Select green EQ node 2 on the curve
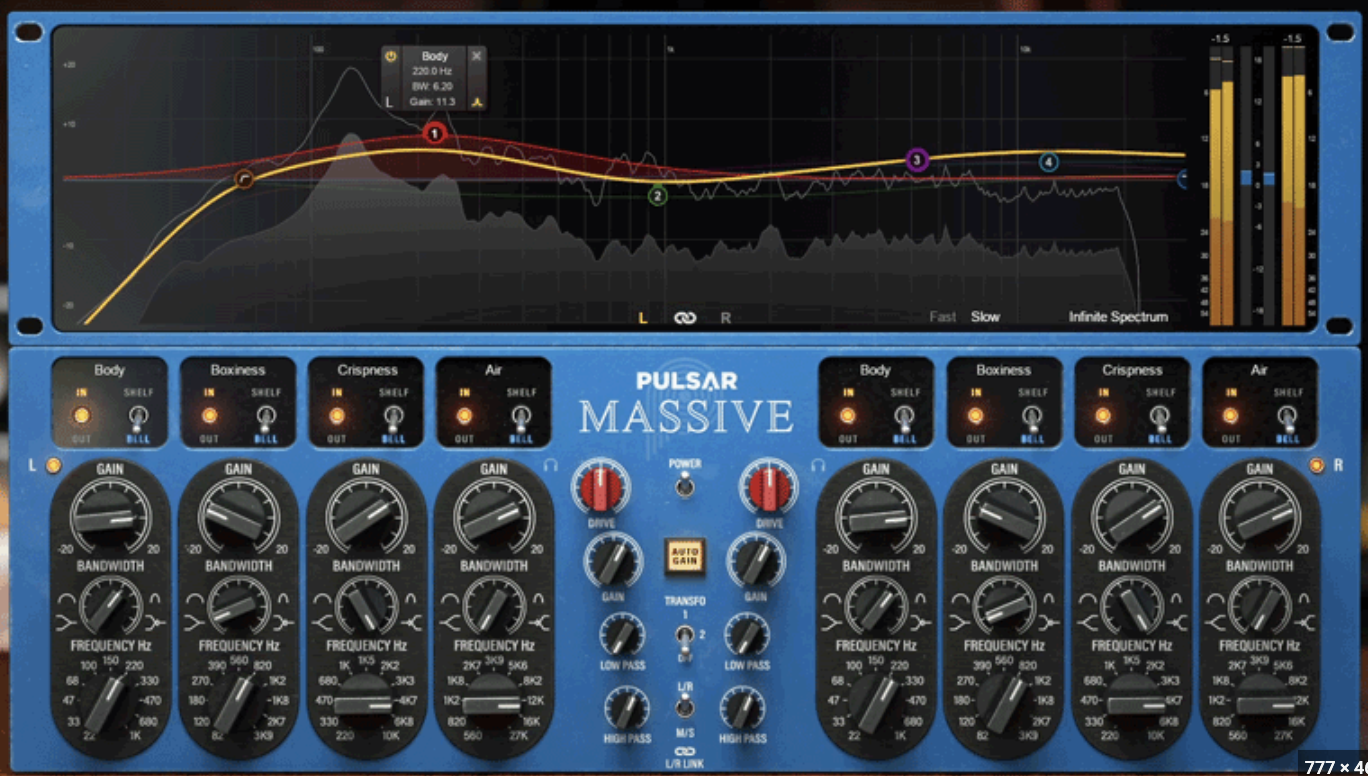The image size is (1368, 776). click(x=657, y=196)
